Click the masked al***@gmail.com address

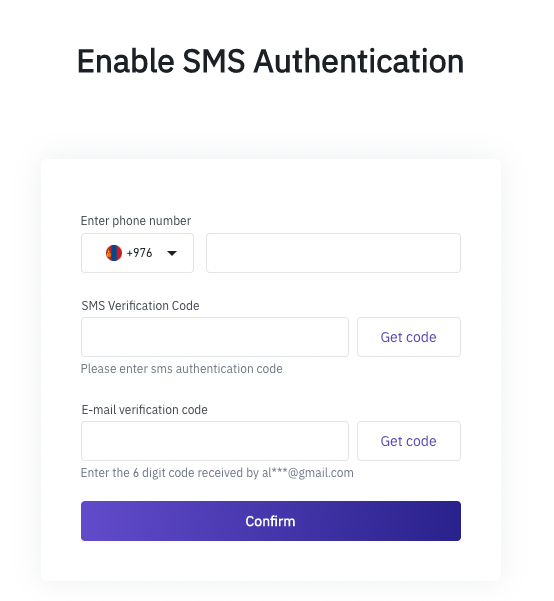click(x=308, y=473)
